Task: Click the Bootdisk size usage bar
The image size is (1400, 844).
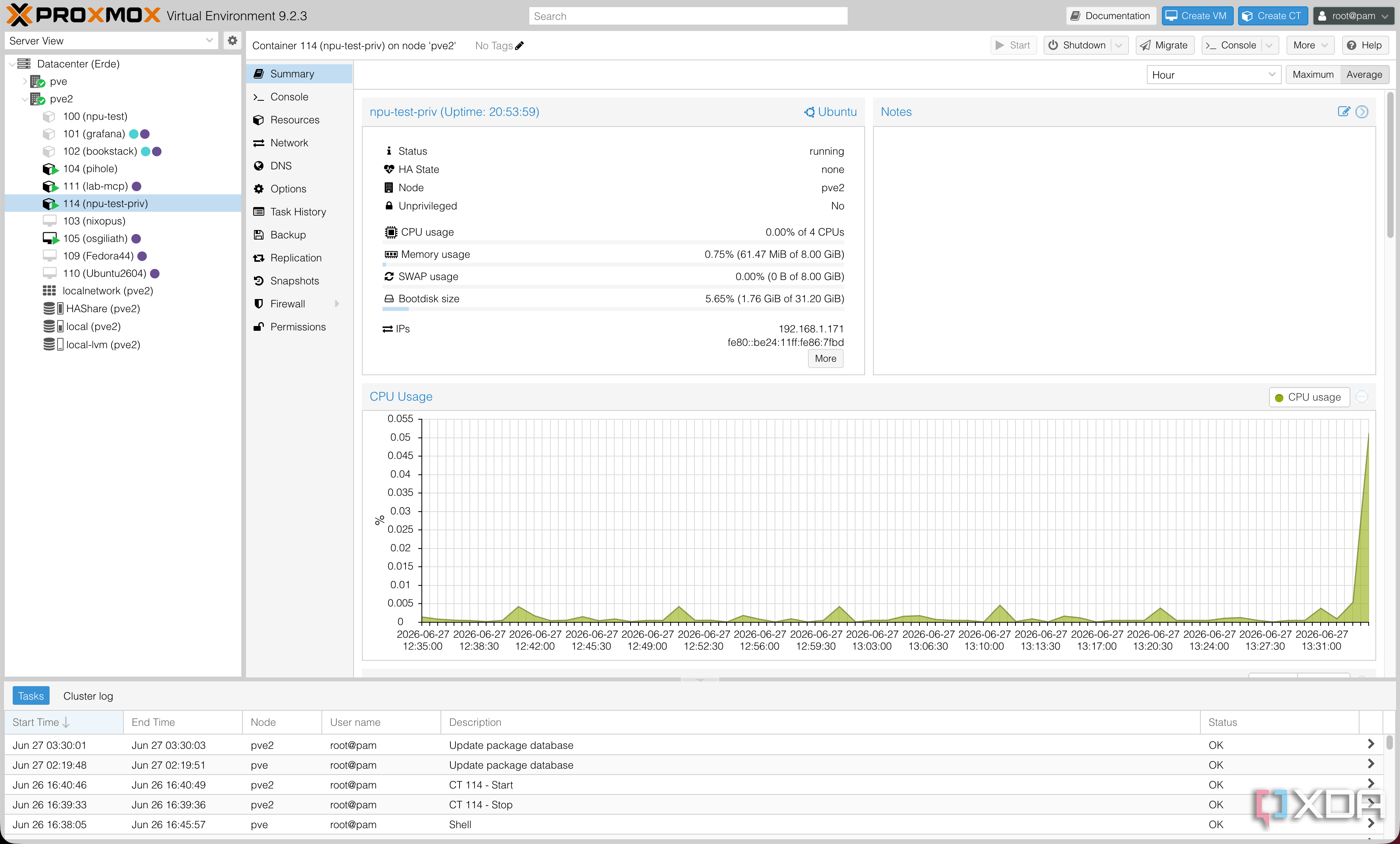Action: tap(613, 309)
